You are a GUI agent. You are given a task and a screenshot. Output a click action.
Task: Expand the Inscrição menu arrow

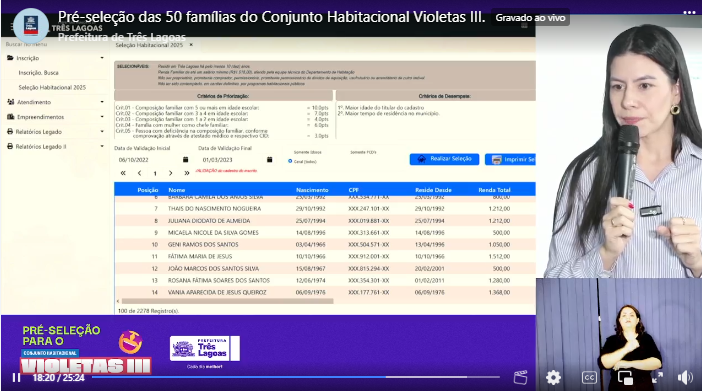click(102, 58)
